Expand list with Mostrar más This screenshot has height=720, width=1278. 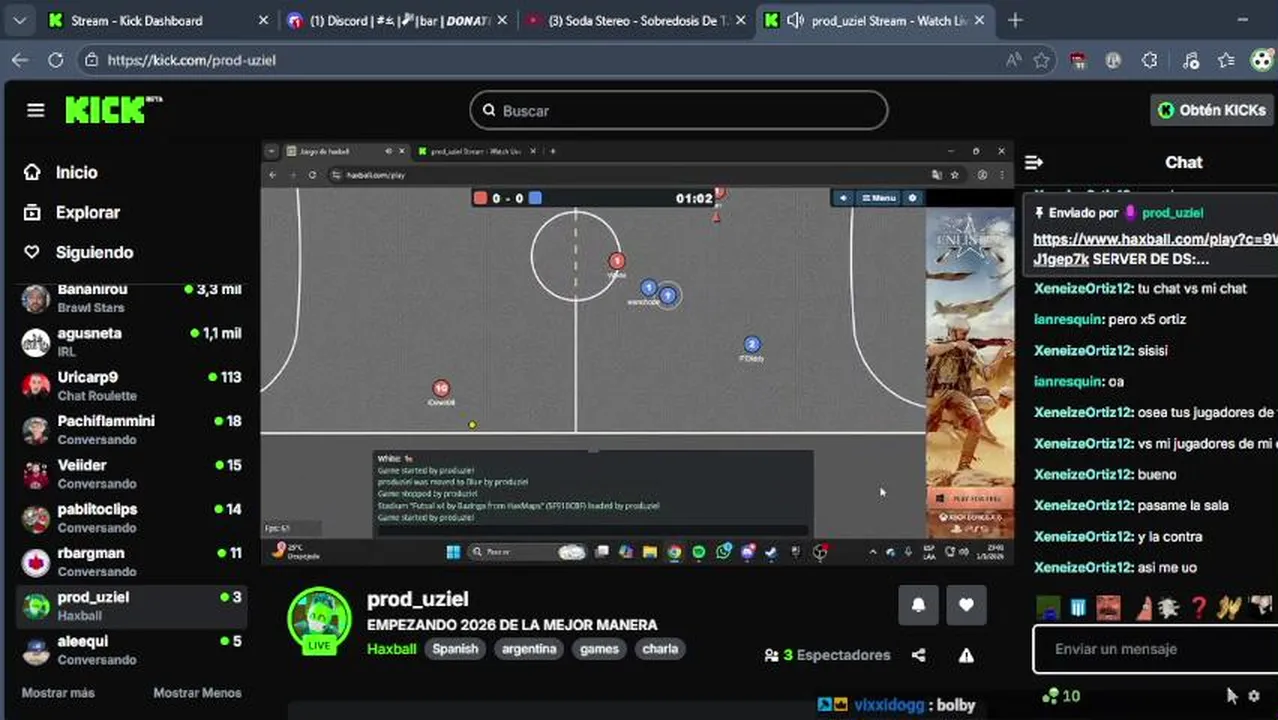(58, 692)
